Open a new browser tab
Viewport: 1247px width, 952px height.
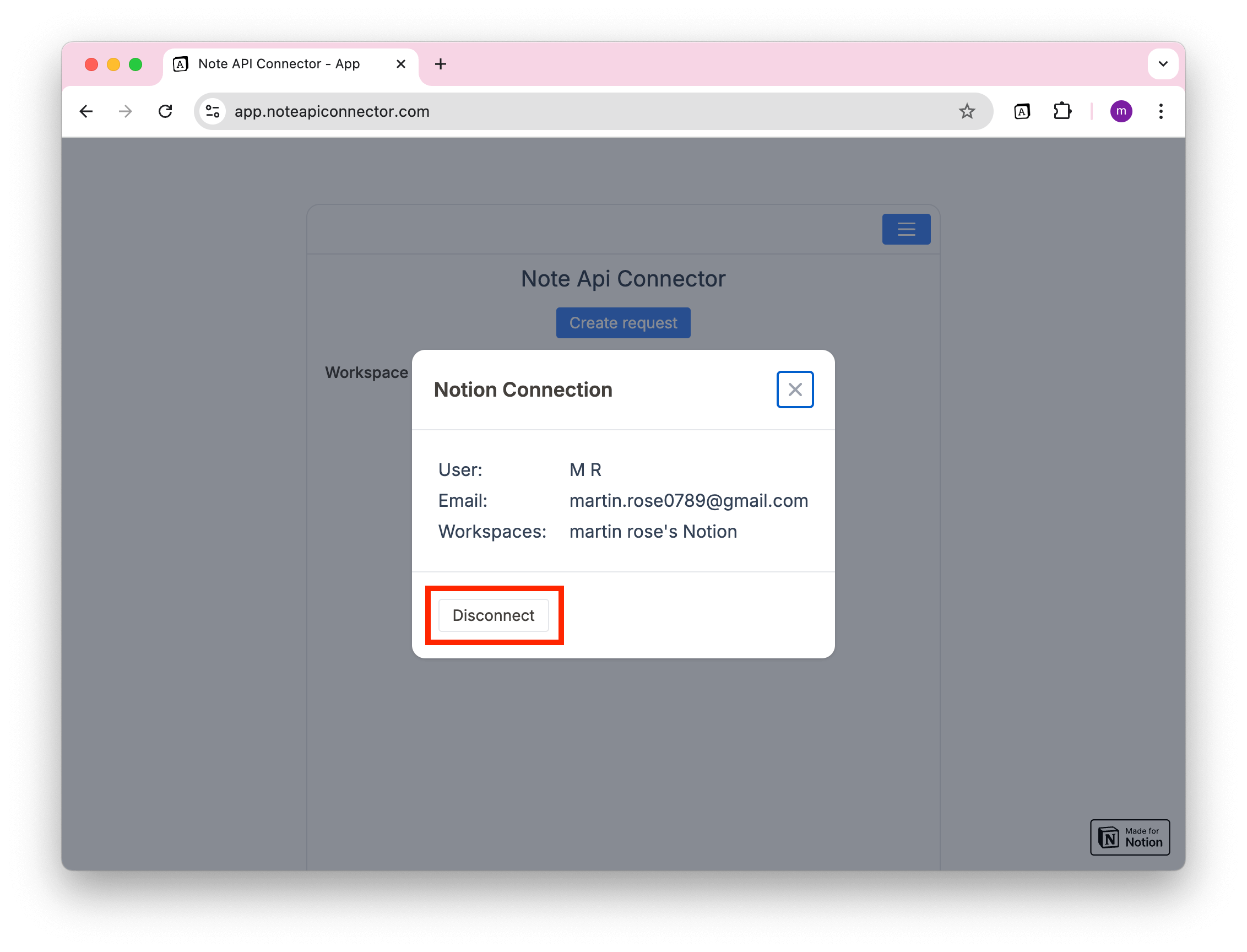tap(440, 64)
